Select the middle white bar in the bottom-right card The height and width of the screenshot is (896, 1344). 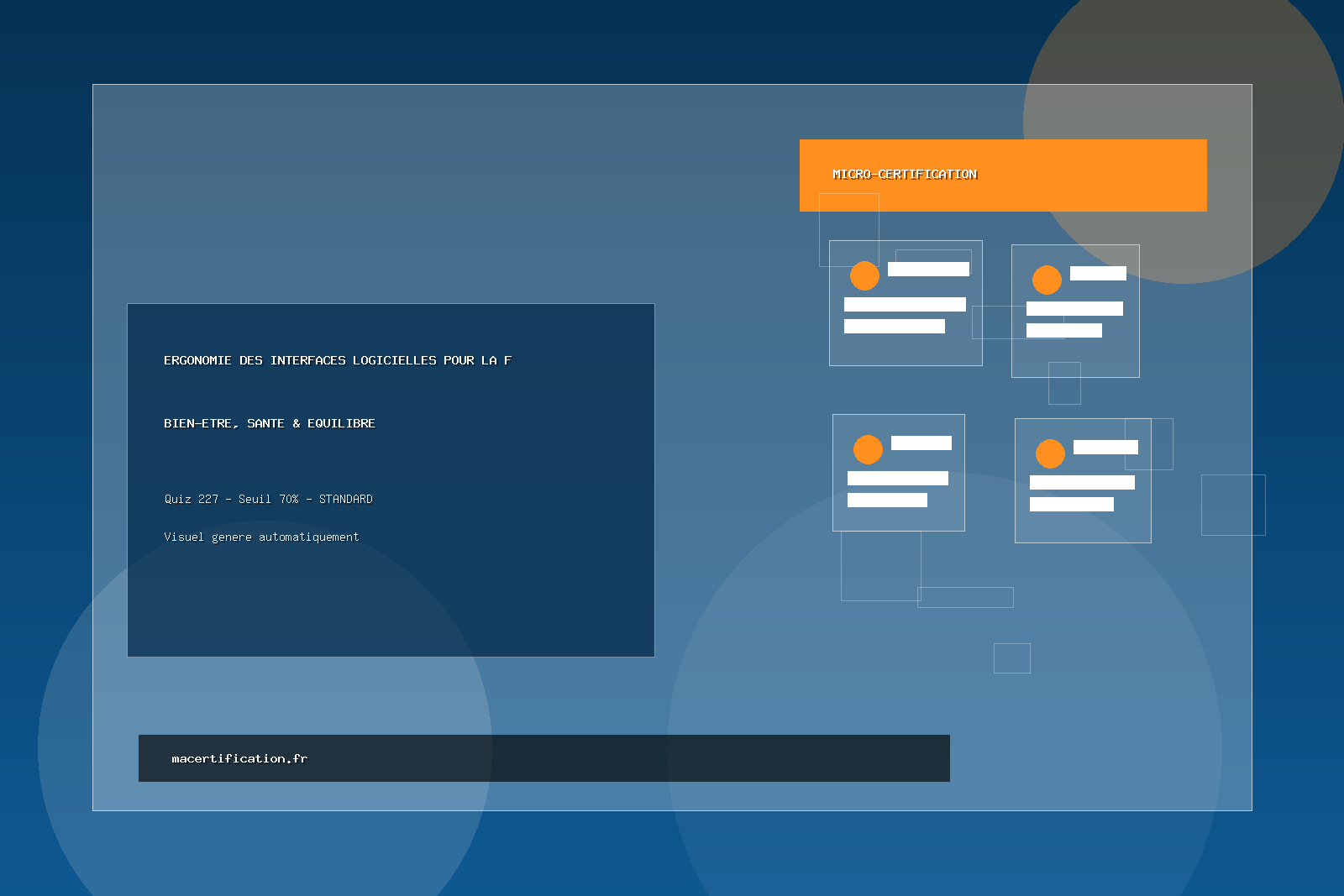[1082, 482]
